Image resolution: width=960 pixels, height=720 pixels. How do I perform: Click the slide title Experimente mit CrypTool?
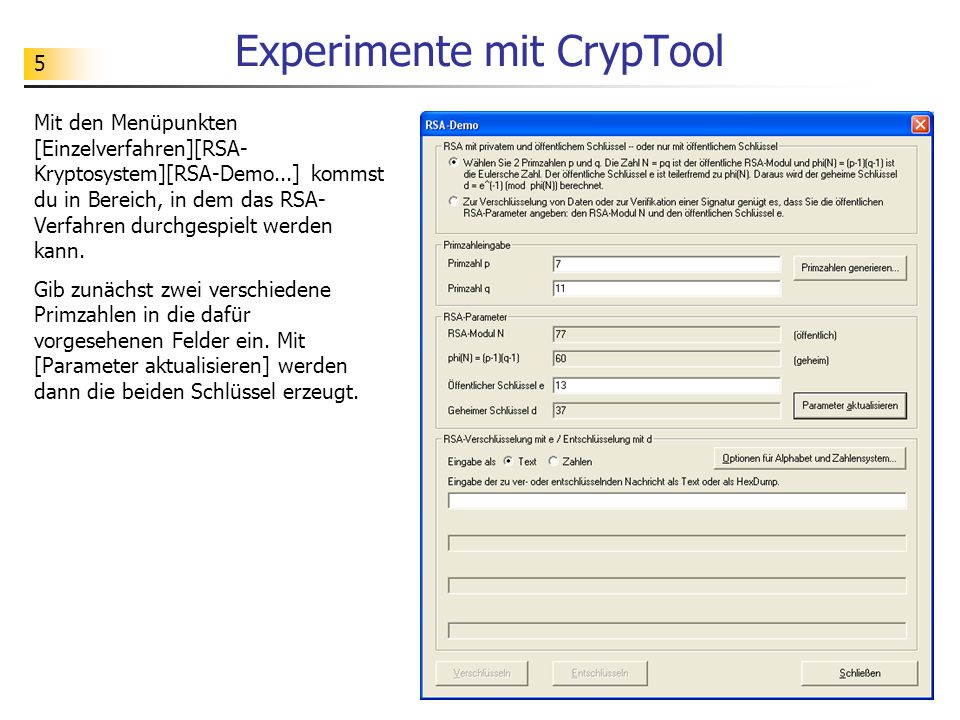479,51
